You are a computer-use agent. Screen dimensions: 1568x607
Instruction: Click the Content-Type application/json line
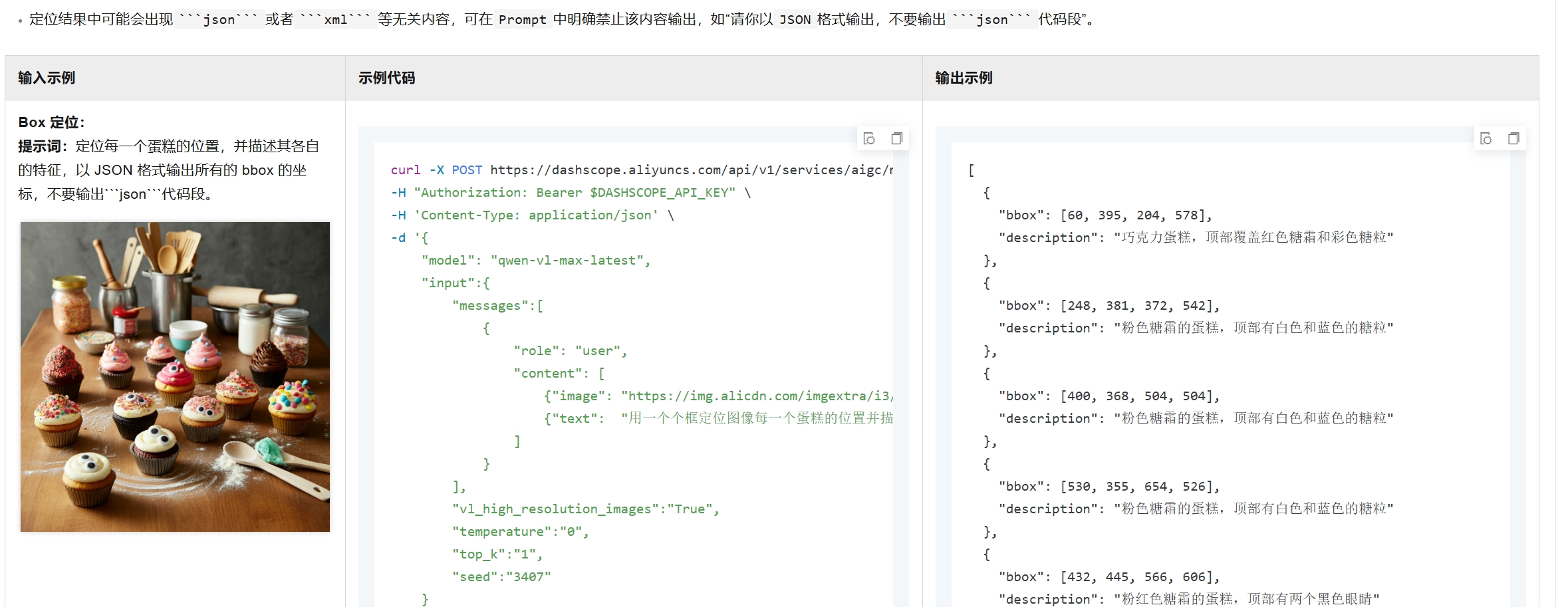pyautogui.click(x=532, y=215)
